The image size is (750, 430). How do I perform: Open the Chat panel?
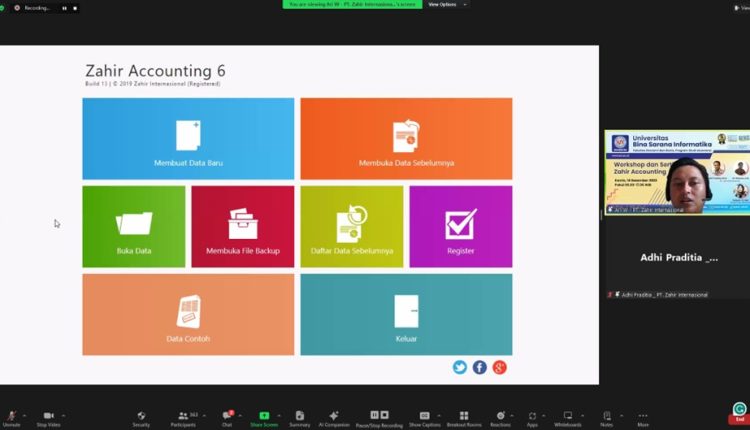[227, 419]
